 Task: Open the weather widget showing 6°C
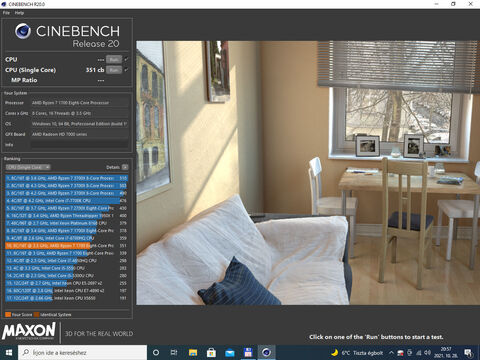coord(357,353)
